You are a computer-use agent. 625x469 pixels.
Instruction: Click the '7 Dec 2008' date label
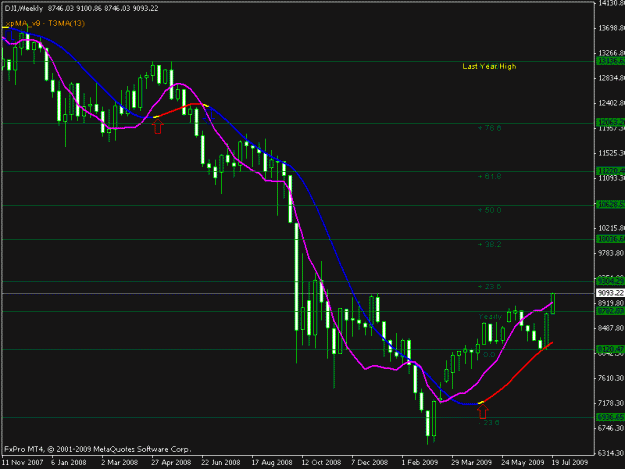[369, 463]
